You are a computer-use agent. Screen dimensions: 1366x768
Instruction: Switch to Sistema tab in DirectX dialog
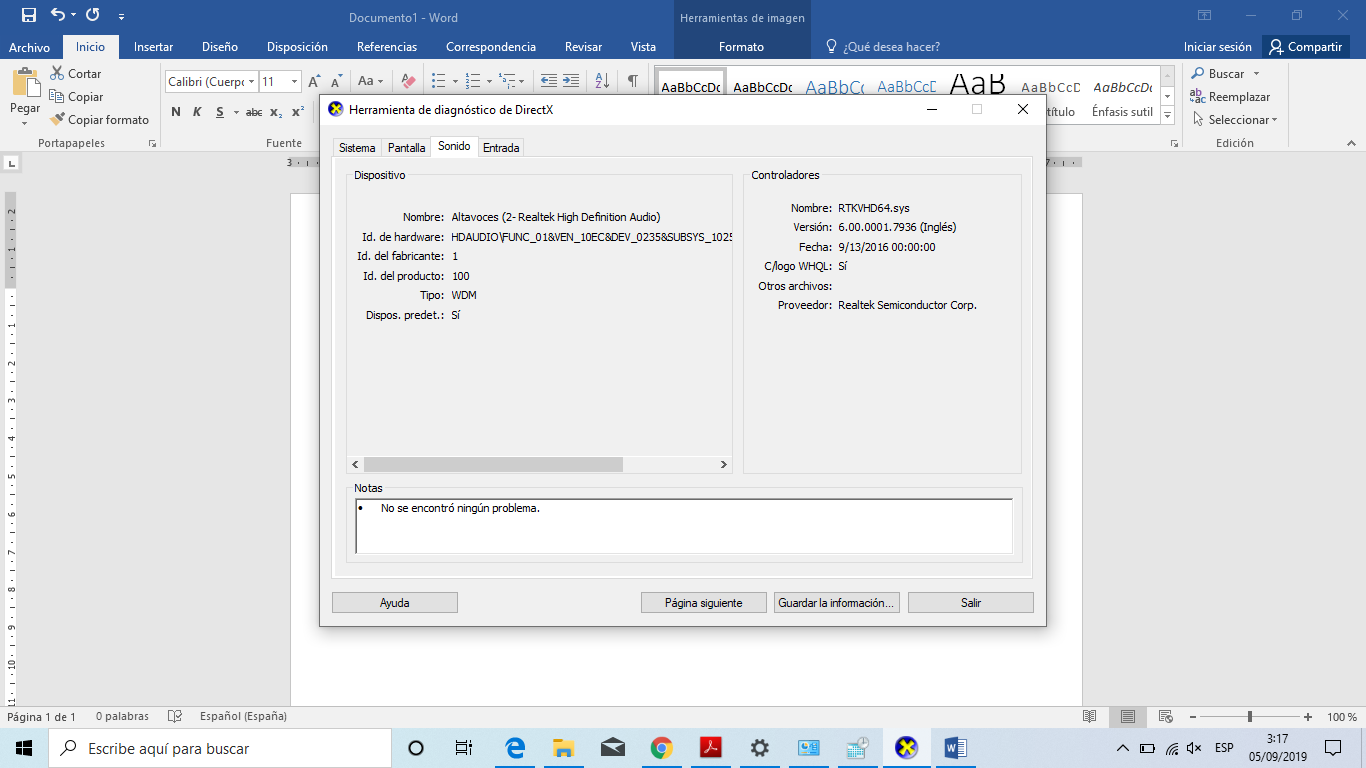[357, 148]
